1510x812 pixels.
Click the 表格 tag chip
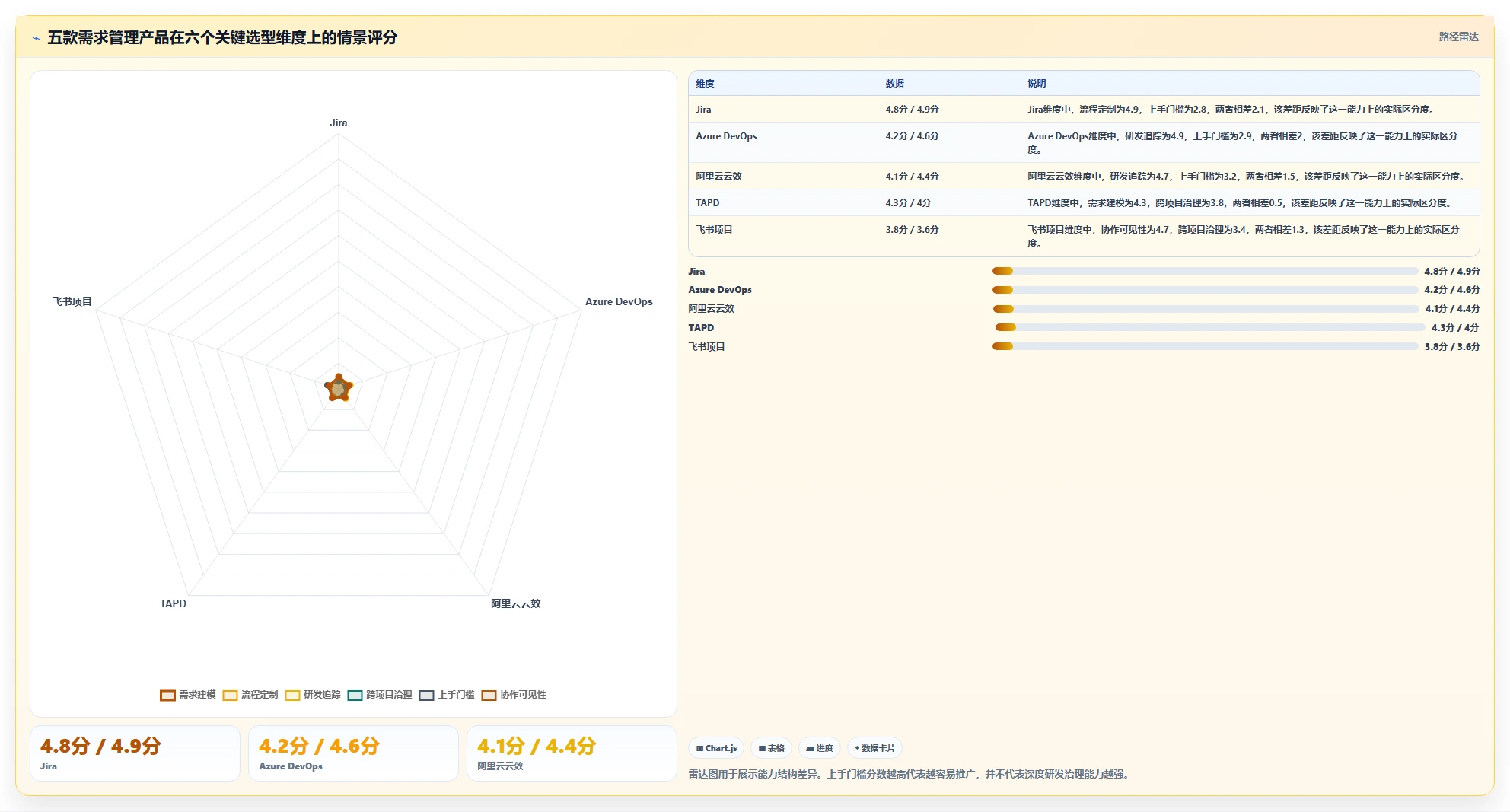tap(771, 748)
